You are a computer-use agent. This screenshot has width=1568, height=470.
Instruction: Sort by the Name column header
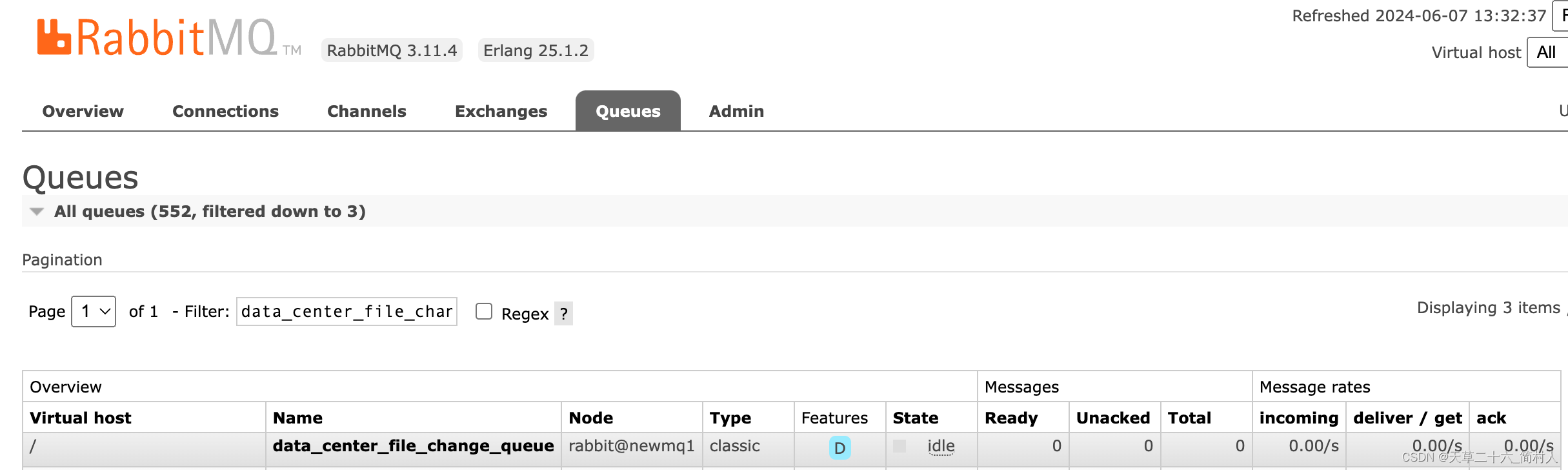click(x=297, y=418)
